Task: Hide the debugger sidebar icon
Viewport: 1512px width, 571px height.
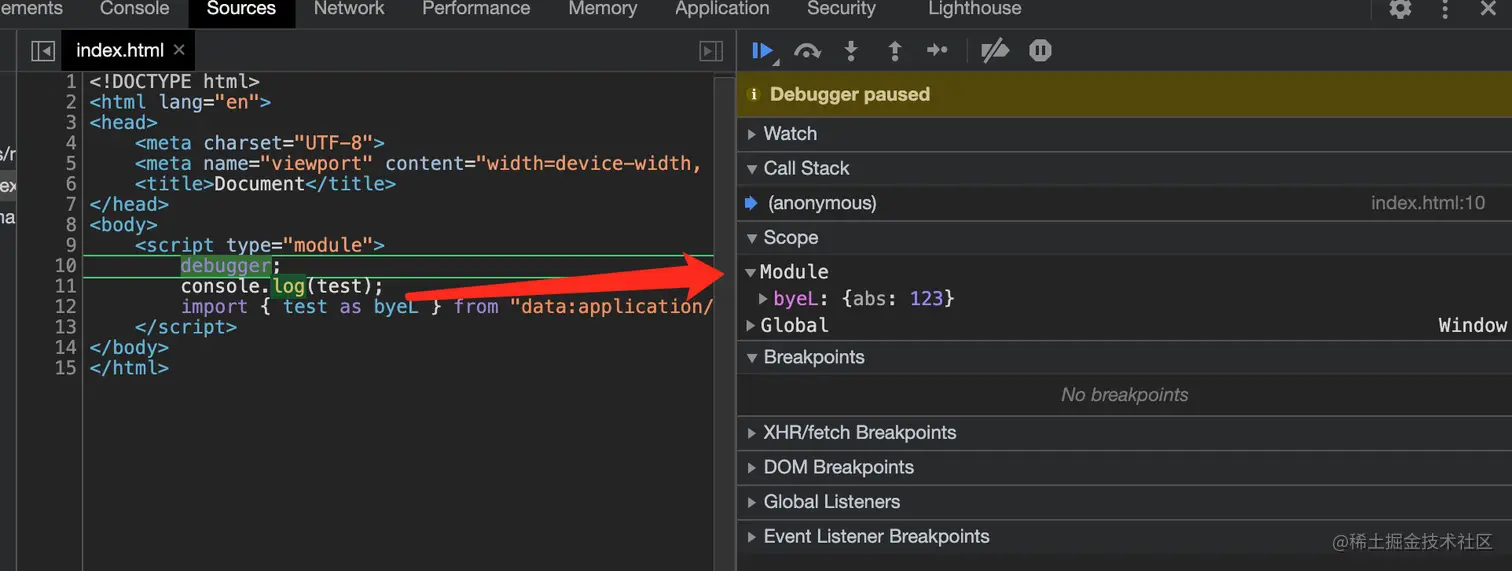Action: [x=711, y=50]
